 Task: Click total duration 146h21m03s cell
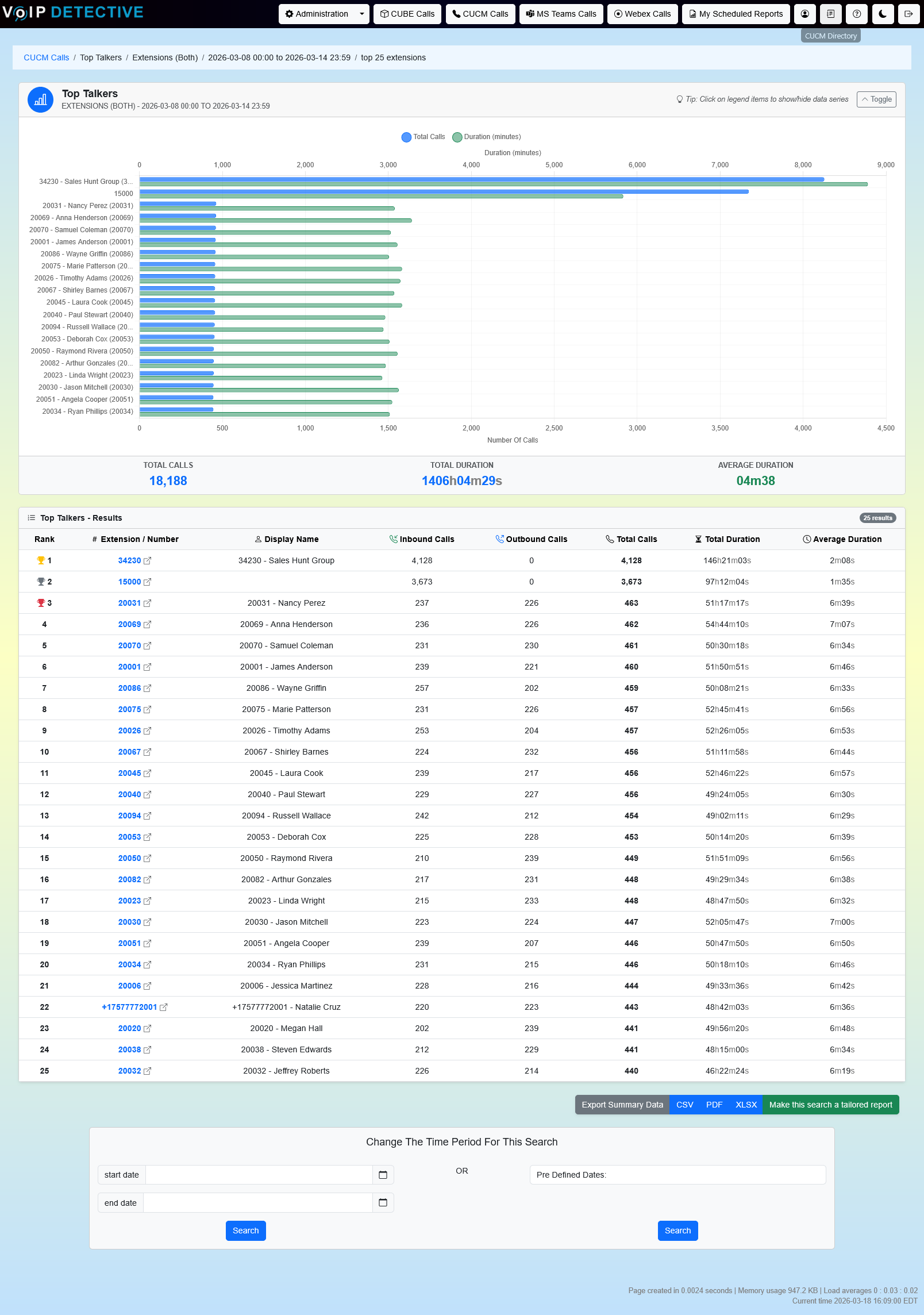727,560
